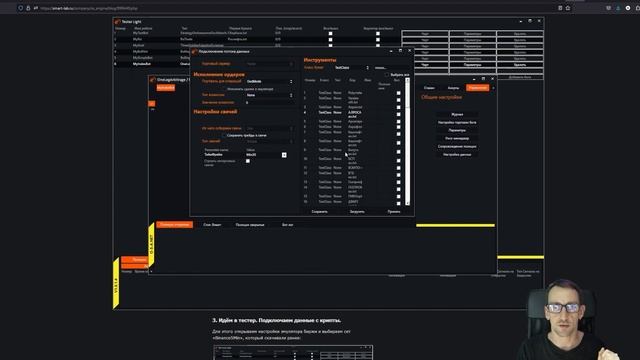Click article heading '3. Идём в тестер'
The height and width of the screenshot is (360, 640).
click(x=277, y=321)
